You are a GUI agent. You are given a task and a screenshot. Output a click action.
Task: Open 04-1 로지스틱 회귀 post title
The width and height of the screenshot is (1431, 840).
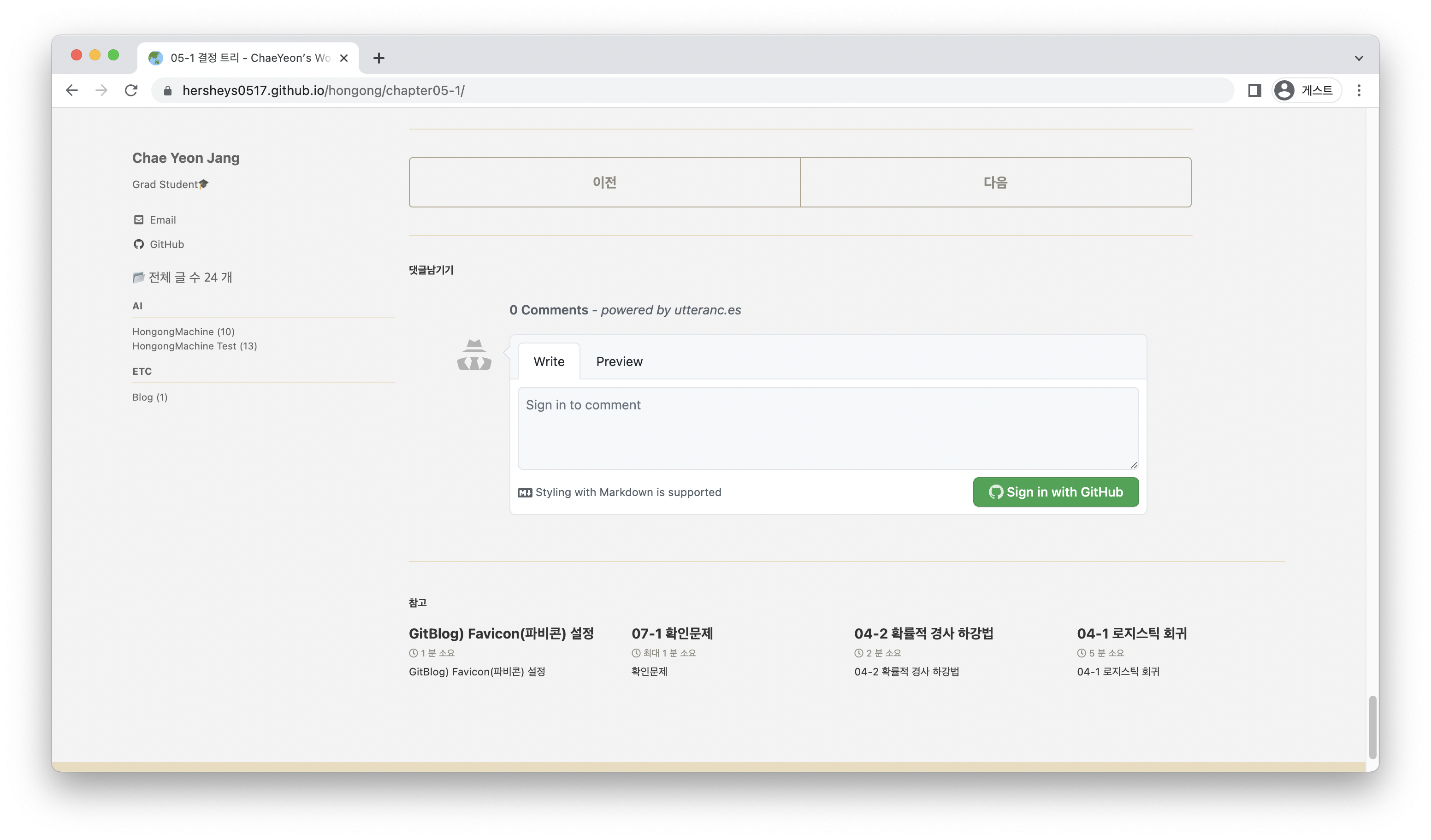[1132, 633]
